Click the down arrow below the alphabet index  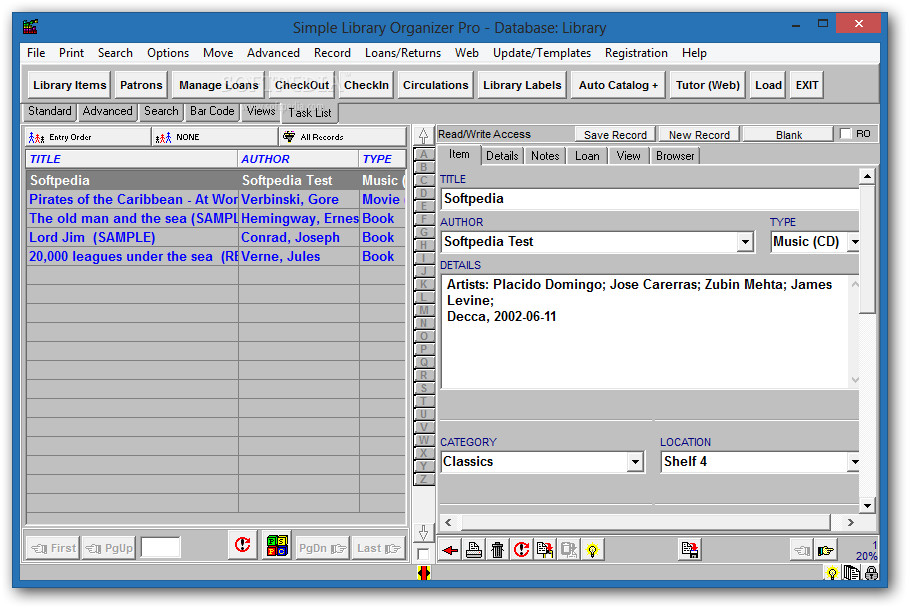click(424, 533)
